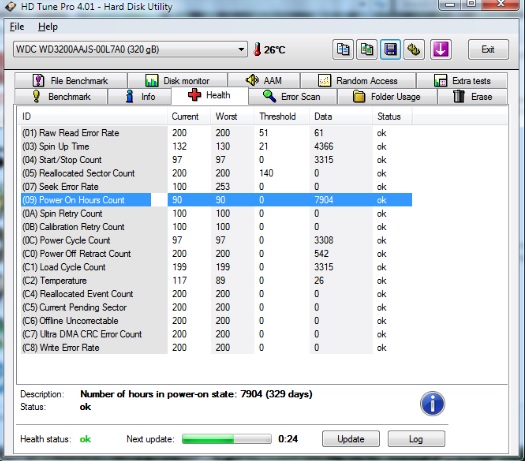Select the (C5) Current Pending Sector row
The image size is (525, 461).
(216, 307)
